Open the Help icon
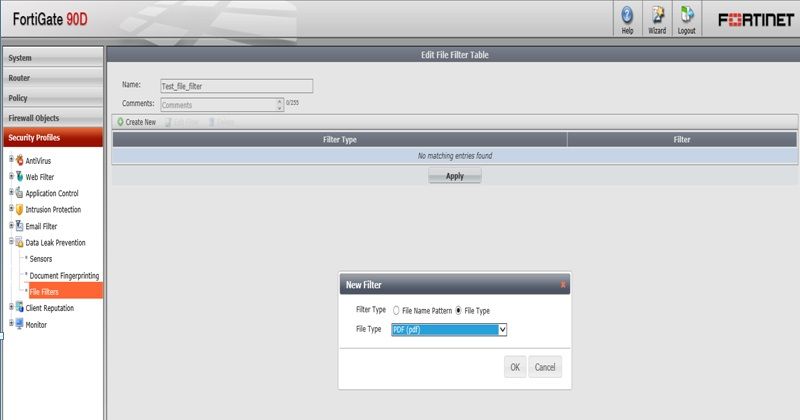 pyautogui.click(x=627, y=15)
